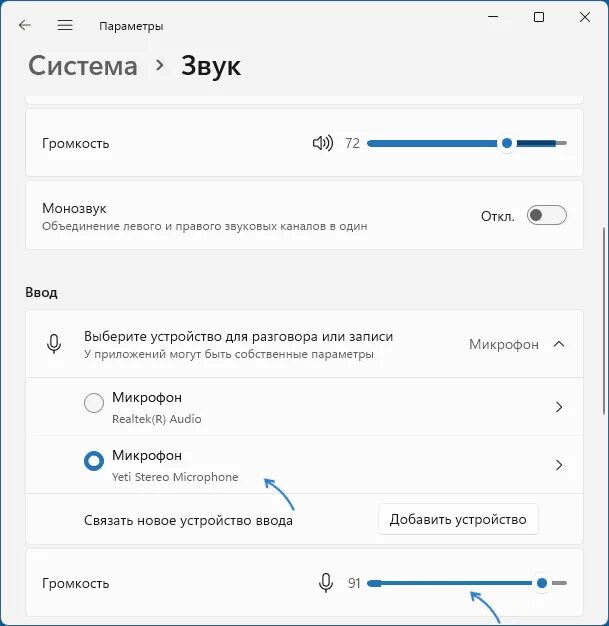
Task: Click the Параметры window title
Action: pos(131,26)
